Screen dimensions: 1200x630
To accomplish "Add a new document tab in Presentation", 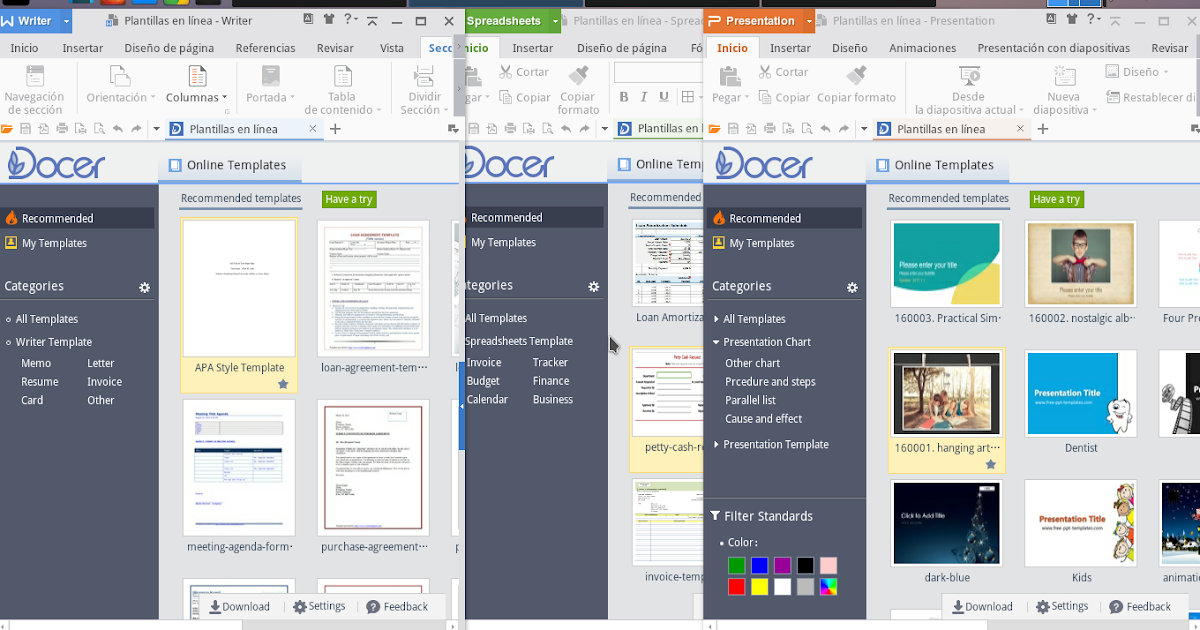I will click(x=1043, y=129).
